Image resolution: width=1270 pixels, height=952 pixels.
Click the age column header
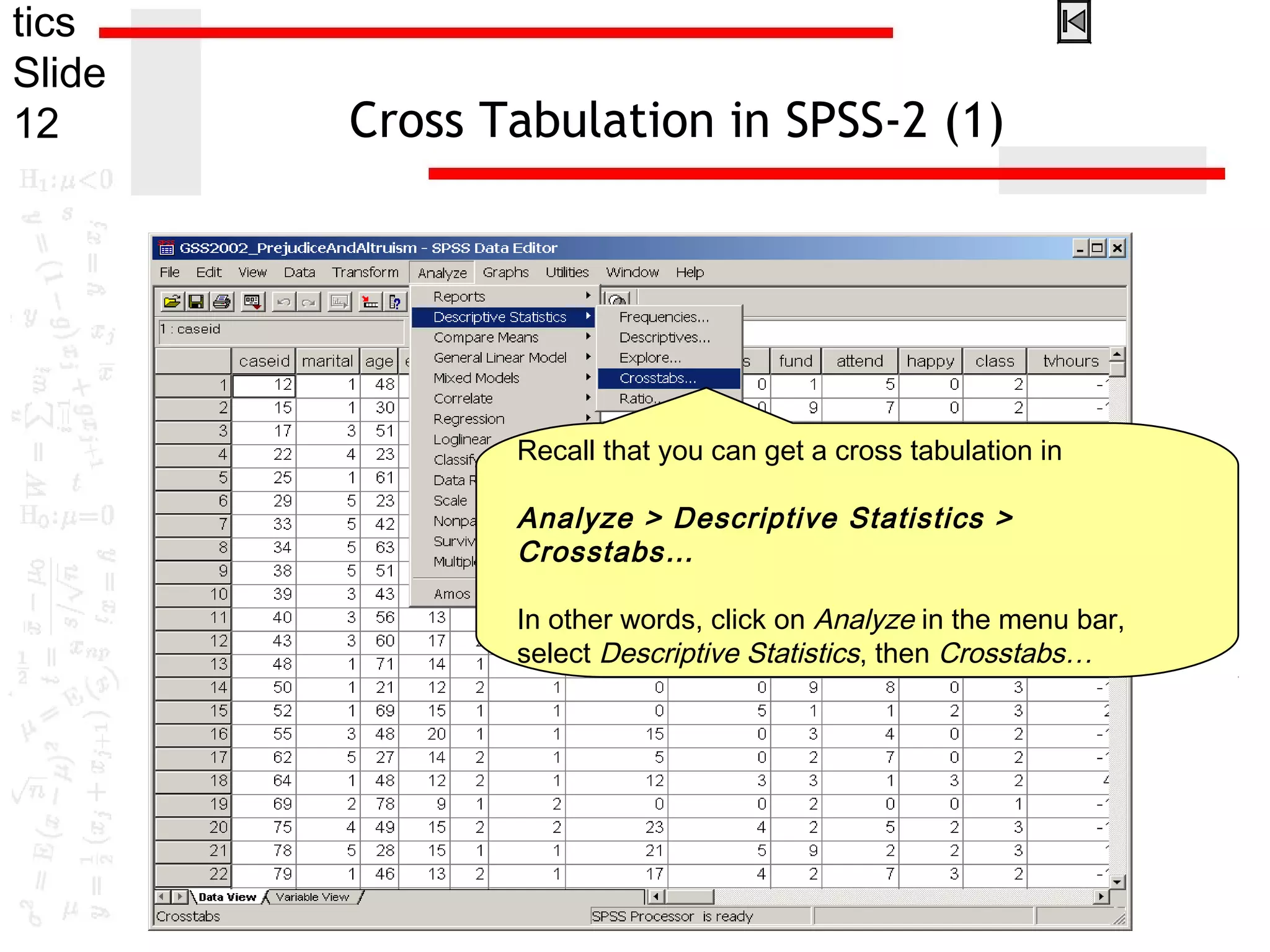coord(379,361)
